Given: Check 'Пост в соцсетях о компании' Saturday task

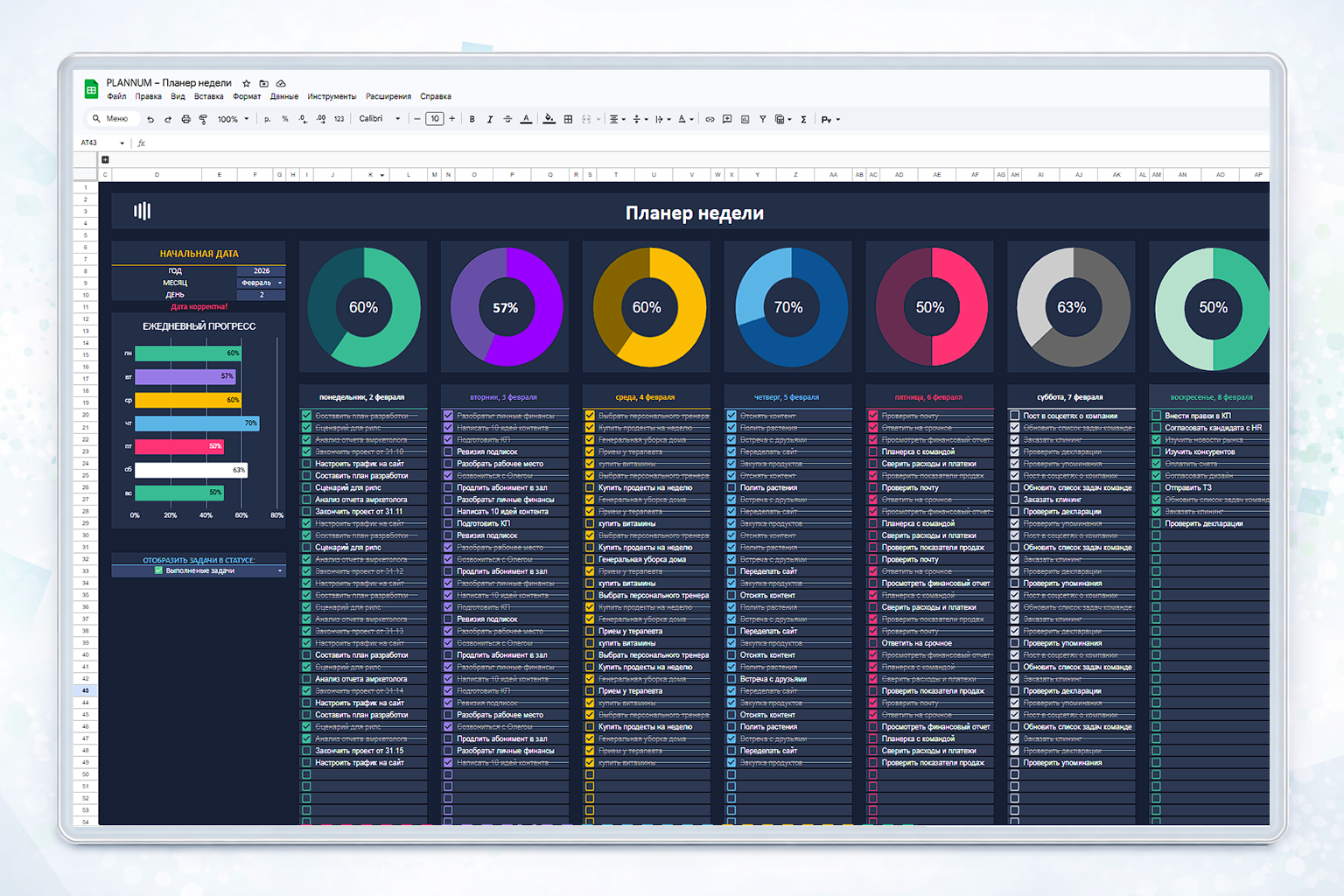Looking at the screenshot, I should coord(1015,416).
